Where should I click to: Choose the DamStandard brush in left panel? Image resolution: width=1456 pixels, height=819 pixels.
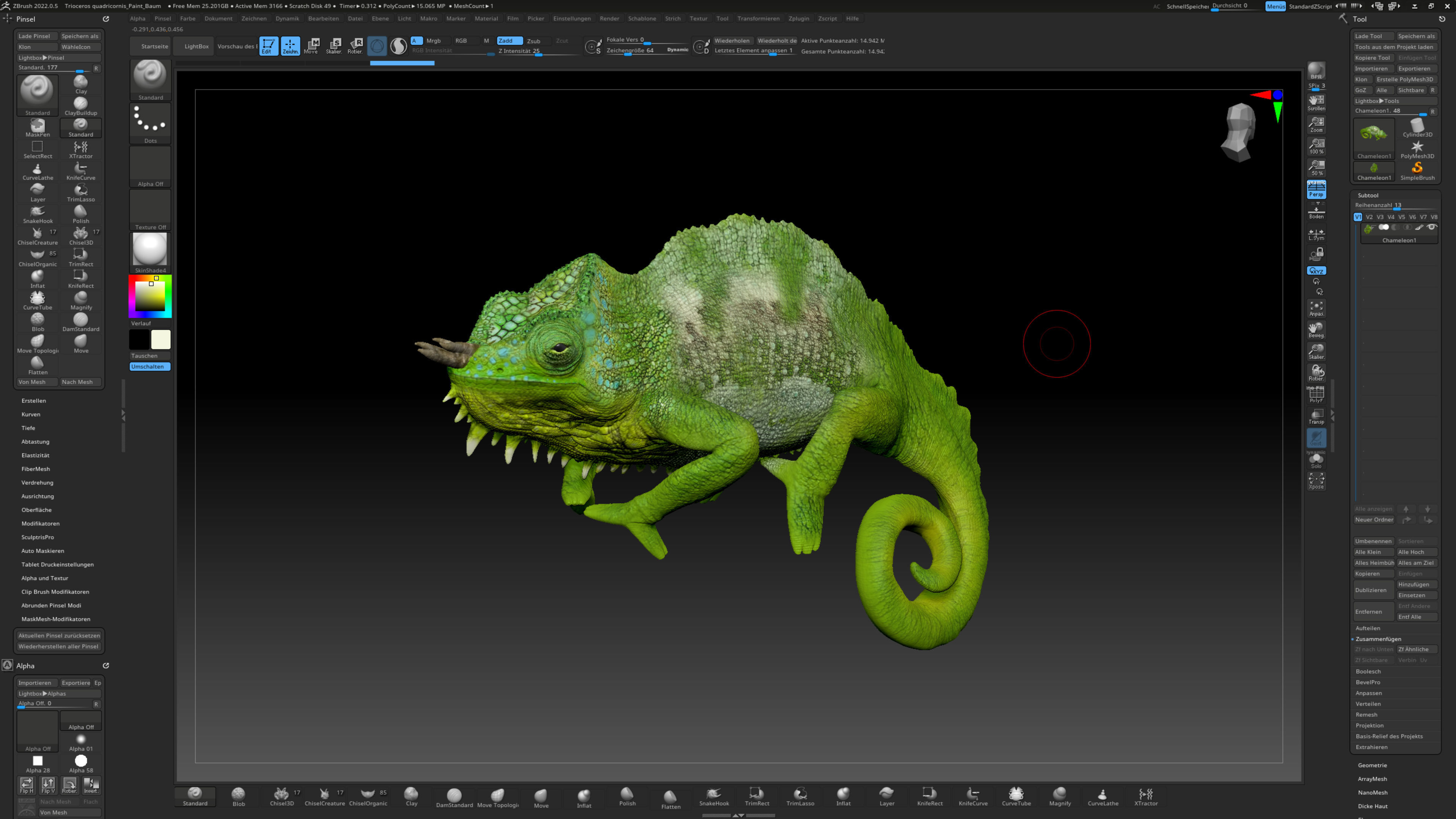point(81,322)
